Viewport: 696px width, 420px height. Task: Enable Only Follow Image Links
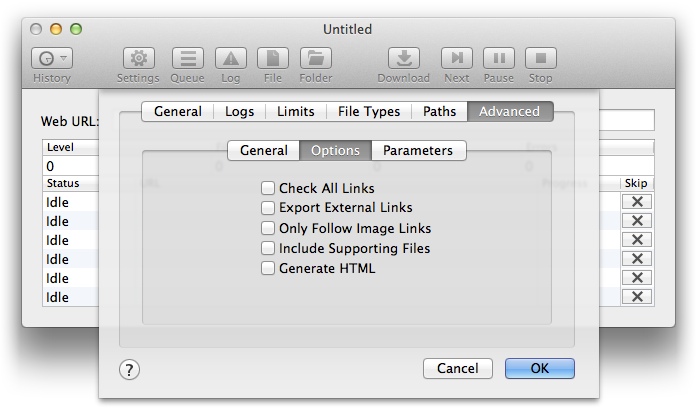[x=268, y=228]
